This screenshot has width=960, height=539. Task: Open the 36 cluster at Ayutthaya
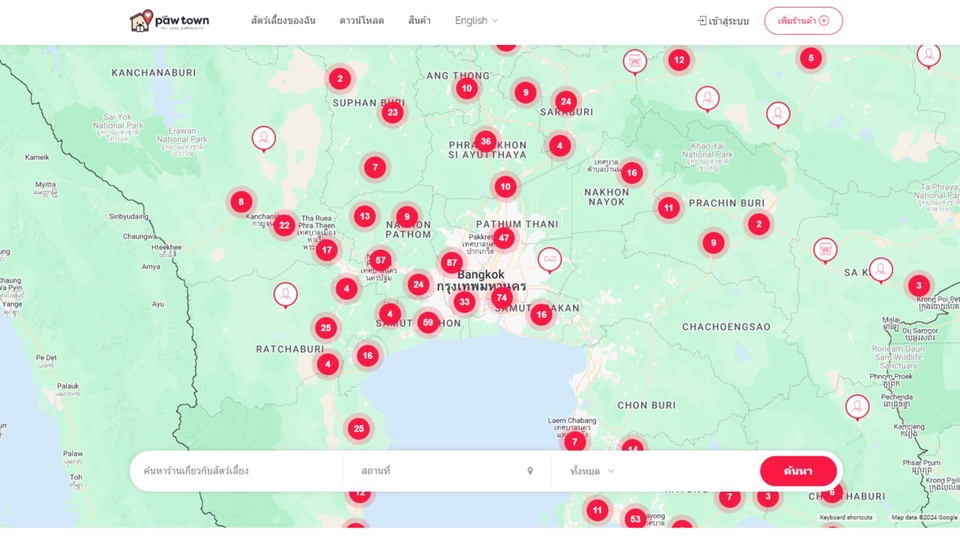(x=486, y=141)
